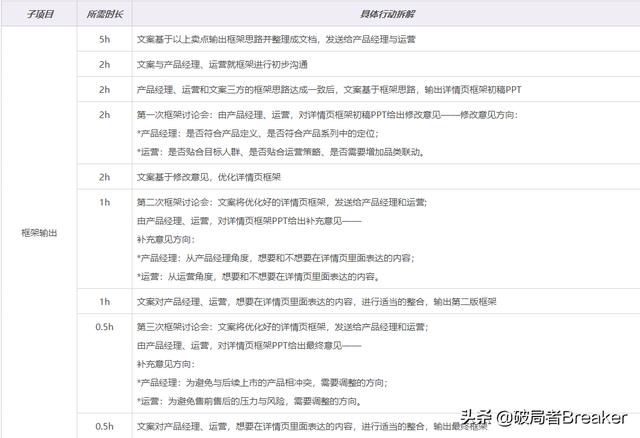Click line 为避免售前售后的压力与风险
This screenshot has height=438, width=640.
click(x=249, y=402)
